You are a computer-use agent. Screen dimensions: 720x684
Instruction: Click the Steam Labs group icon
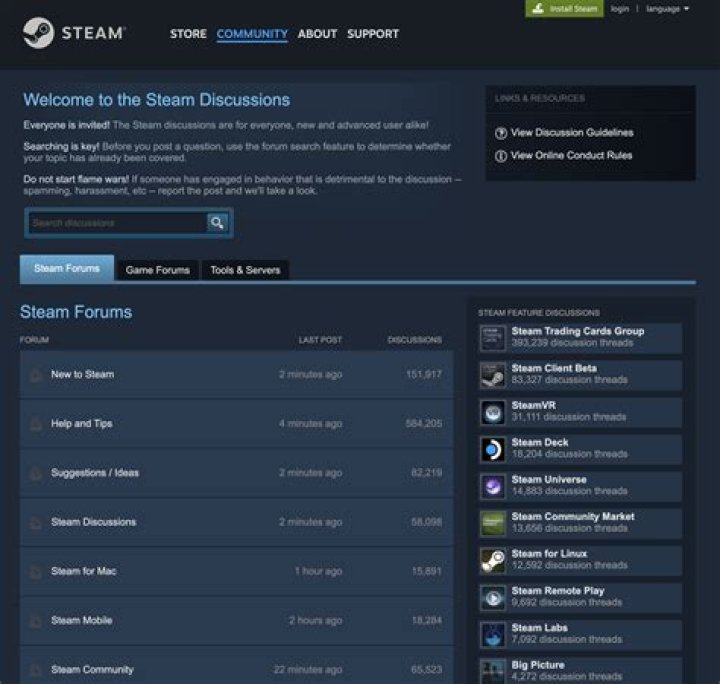coord(493,635)
